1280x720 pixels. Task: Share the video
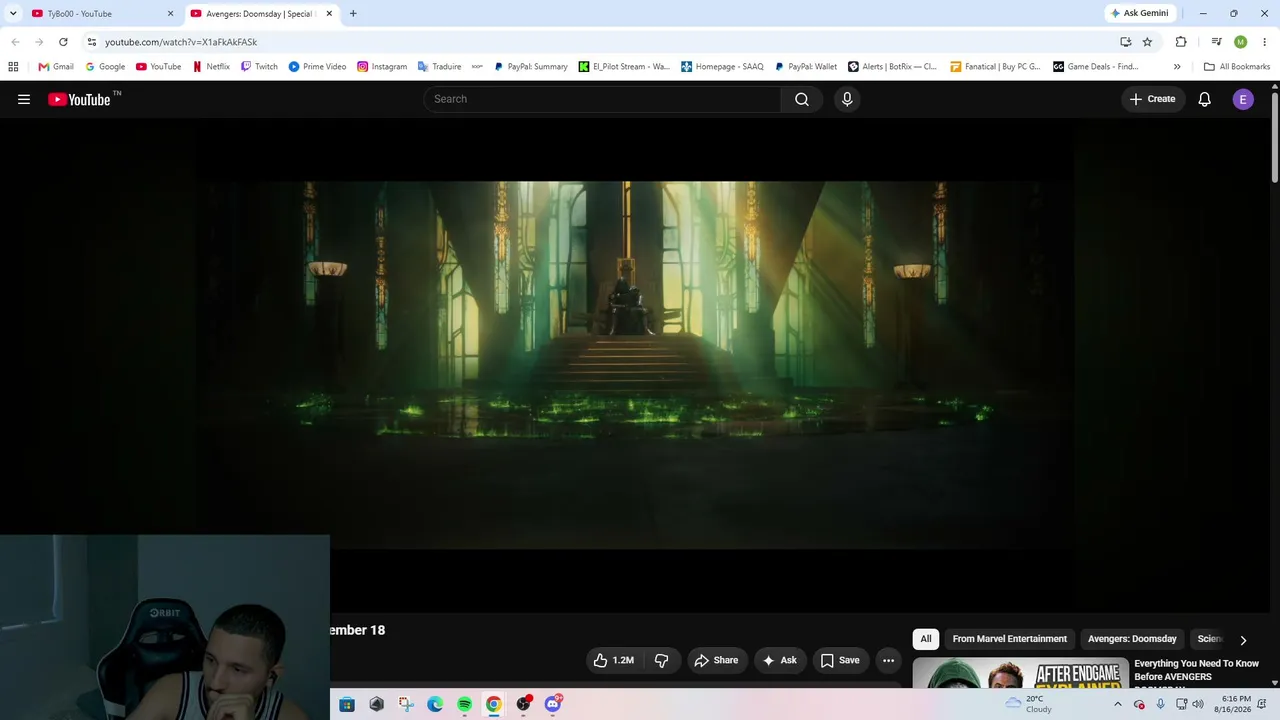(716, 660)
